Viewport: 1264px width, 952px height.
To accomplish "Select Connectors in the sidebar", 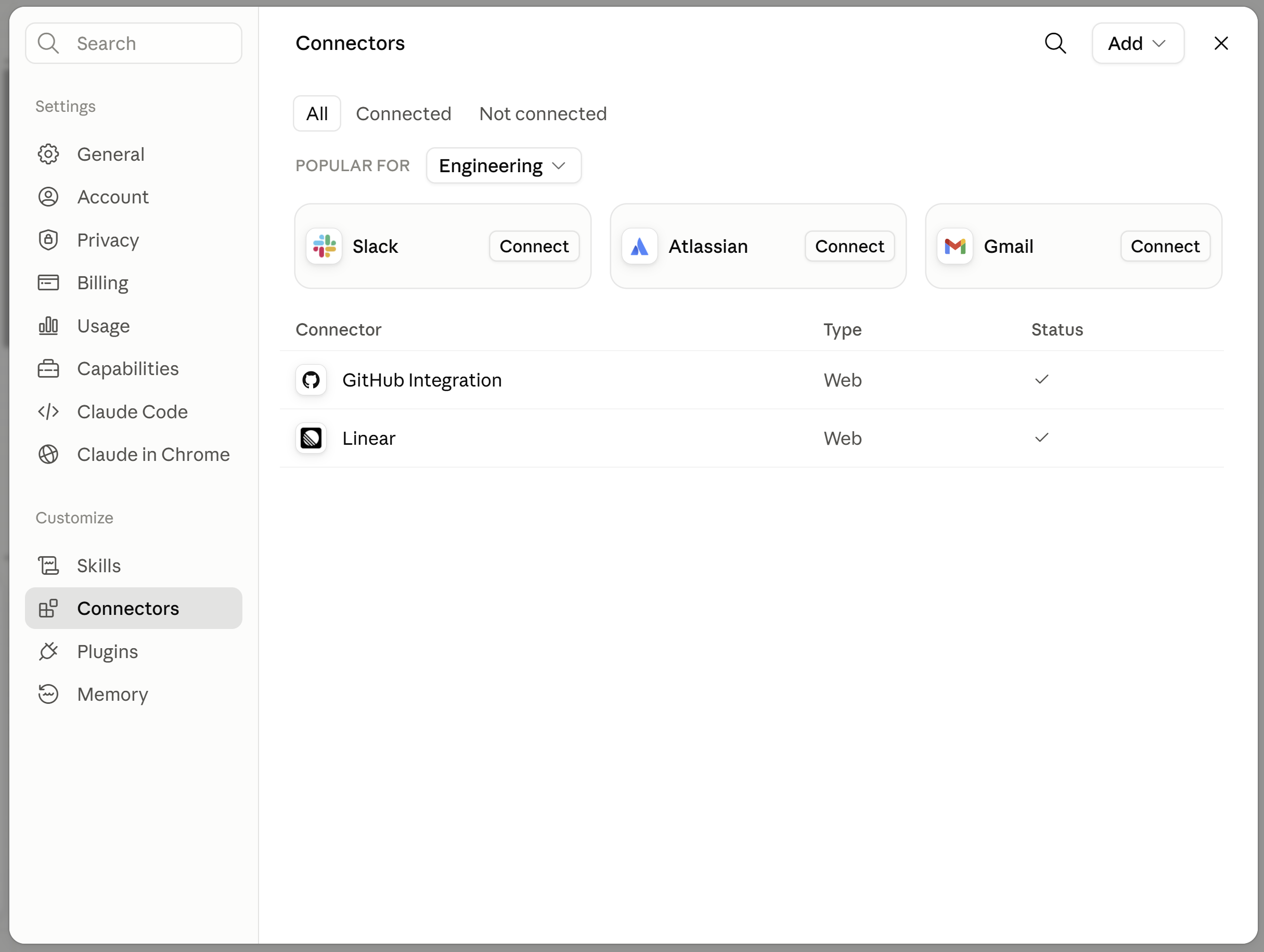I will click(134, 609).
